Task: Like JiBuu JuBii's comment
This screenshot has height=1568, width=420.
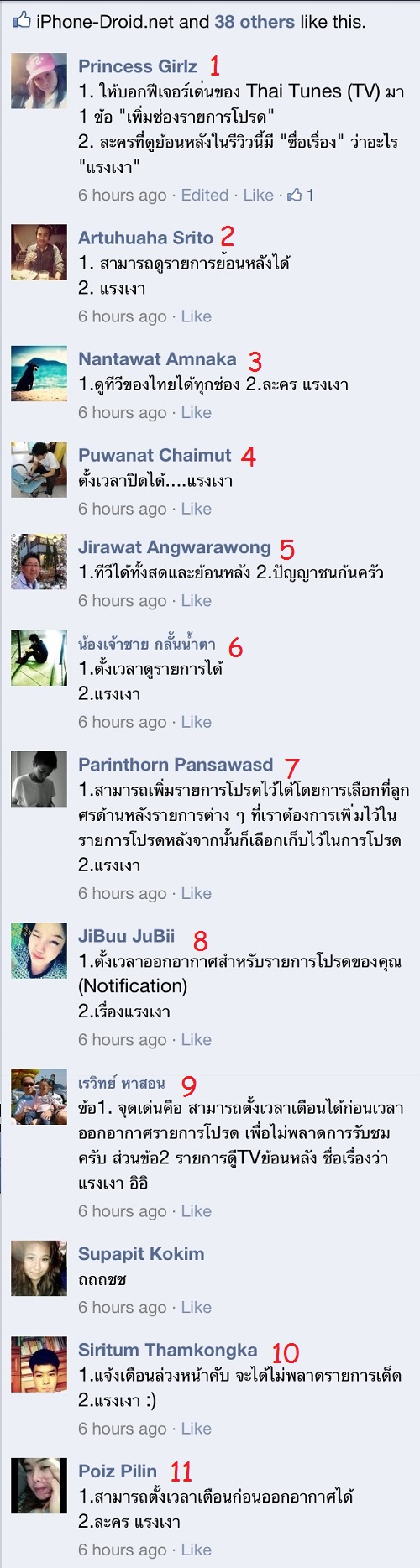Action: 197,1040
